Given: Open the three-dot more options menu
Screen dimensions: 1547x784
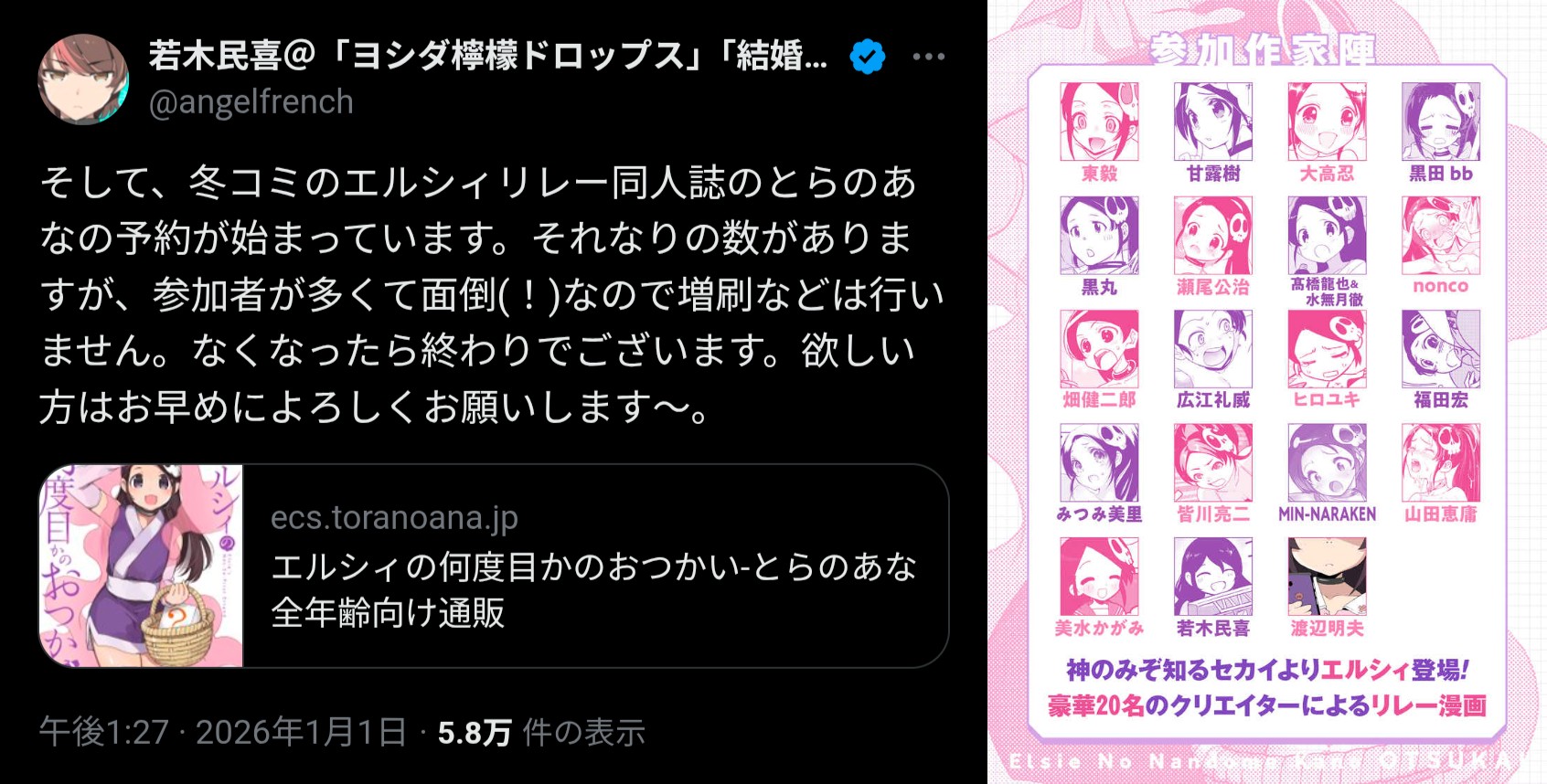Looking at the screenshot, I should click(928, 57).
